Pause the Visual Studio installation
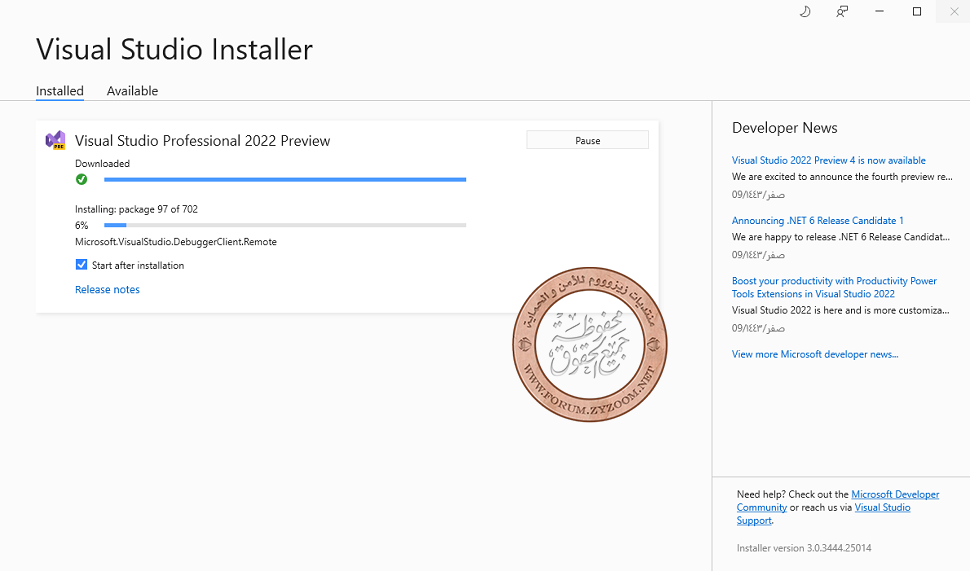The image size is (970, 571). [x=587, y=140]
